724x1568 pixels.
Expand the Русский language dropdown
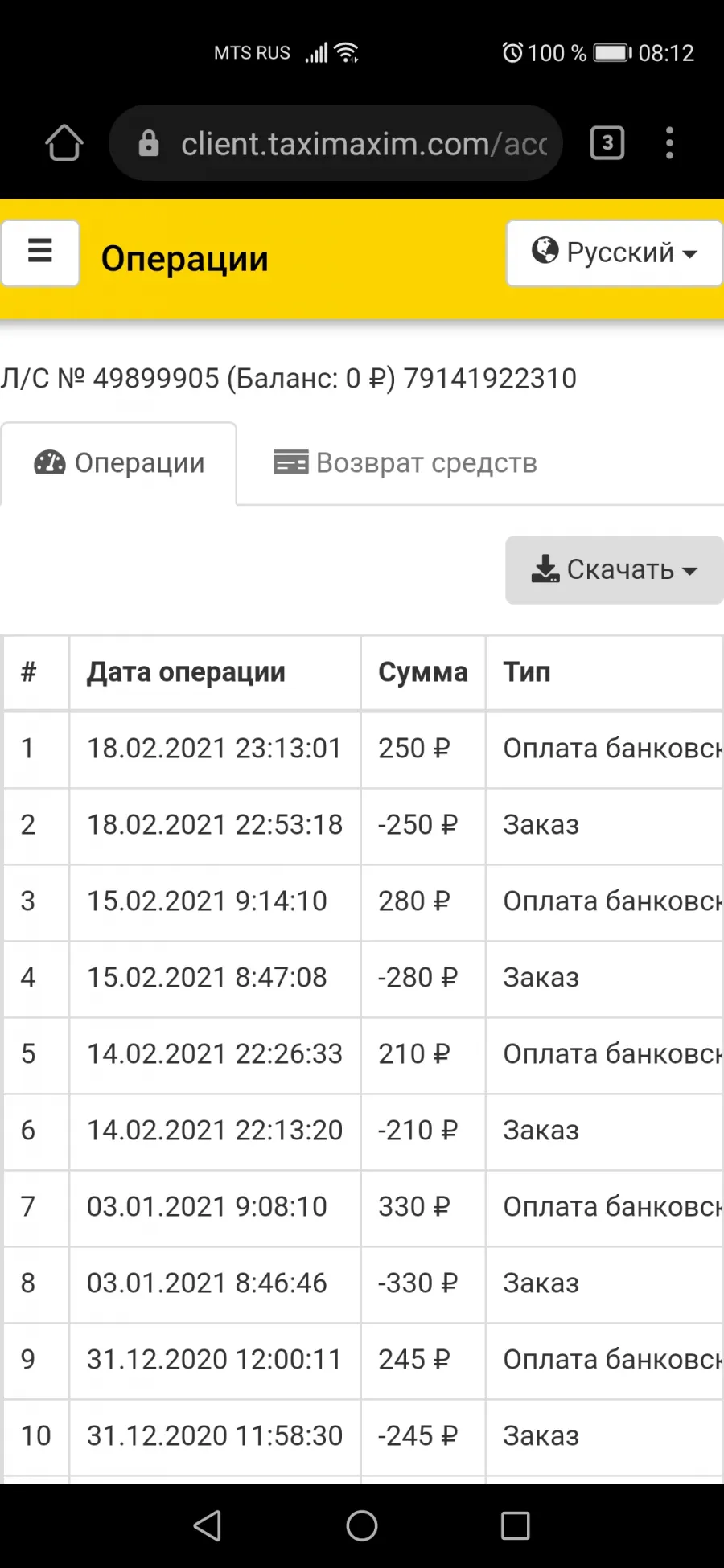coord(615,253)
